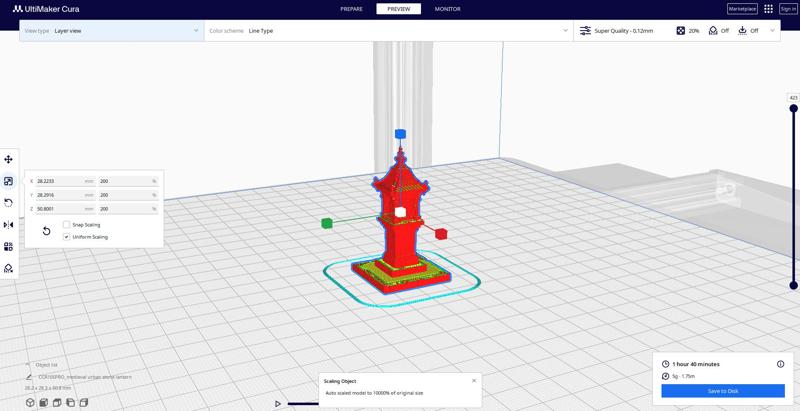Rename the model with pencil icon
This screenshot has height=411, width=800.
[x=30, y=377]
